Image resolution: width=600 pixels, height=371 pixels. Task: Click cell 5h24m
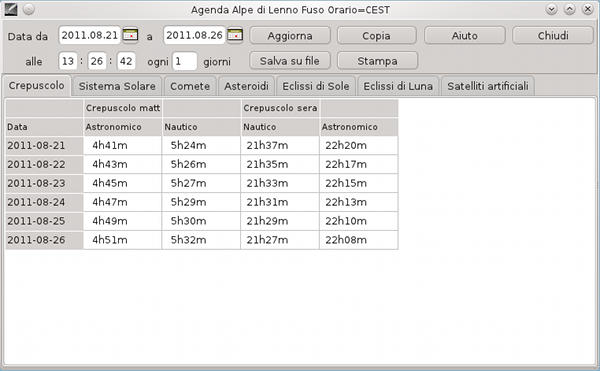coord(202,146)
